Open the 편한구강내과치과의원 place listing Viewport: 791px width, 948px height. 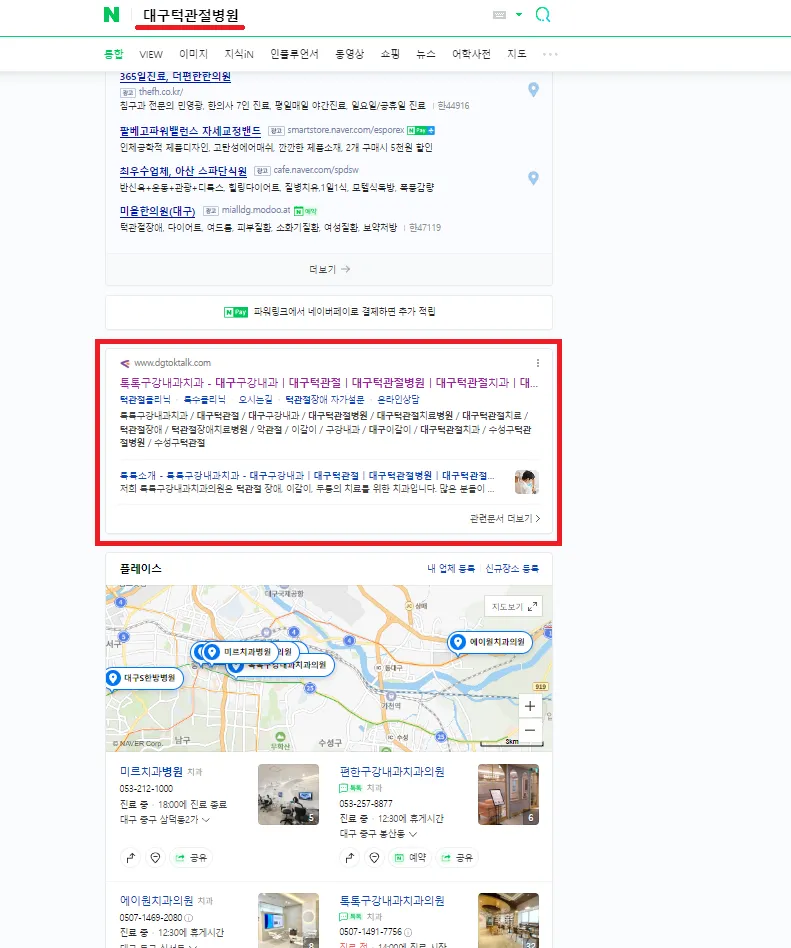click(392, 771)
